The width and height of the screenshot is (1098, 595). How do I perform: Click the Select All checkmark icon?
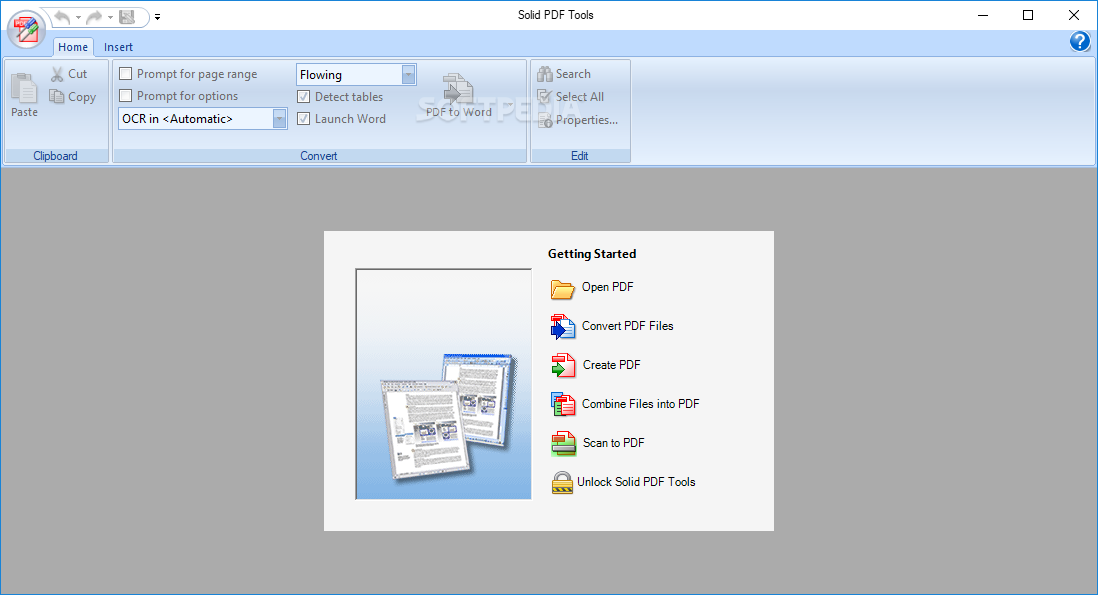pos(545,97)
